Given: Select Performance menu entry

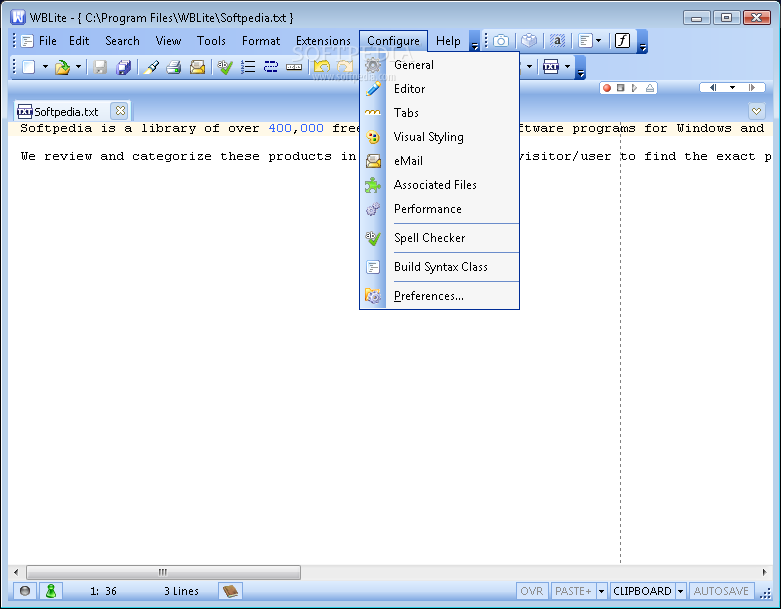Looking at the screenshot, I should pos(440,209).
